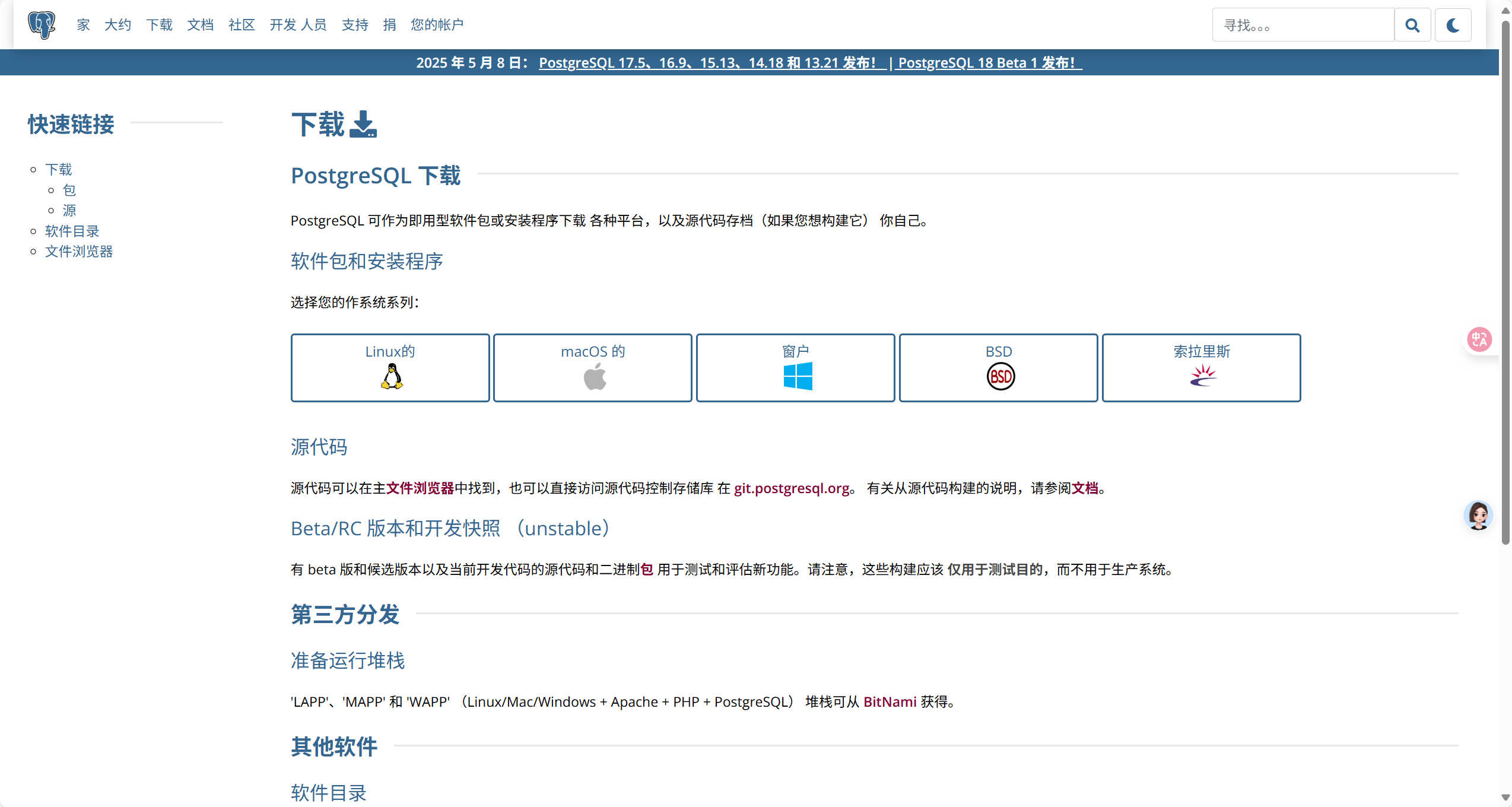
Task: Select macOS as operating system family
Action: pyautogui.click(x=592, y=367)
